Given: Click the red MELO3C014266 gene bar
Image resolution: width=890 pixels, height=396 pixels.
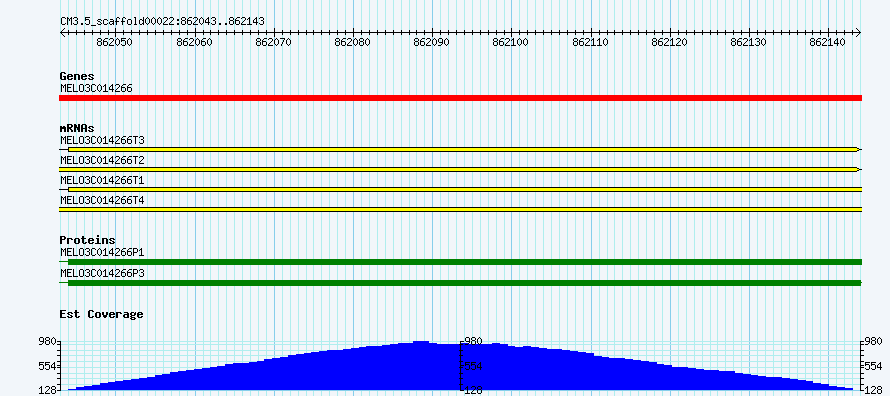Looking at the screenshot, I should (x=460, y=98).
